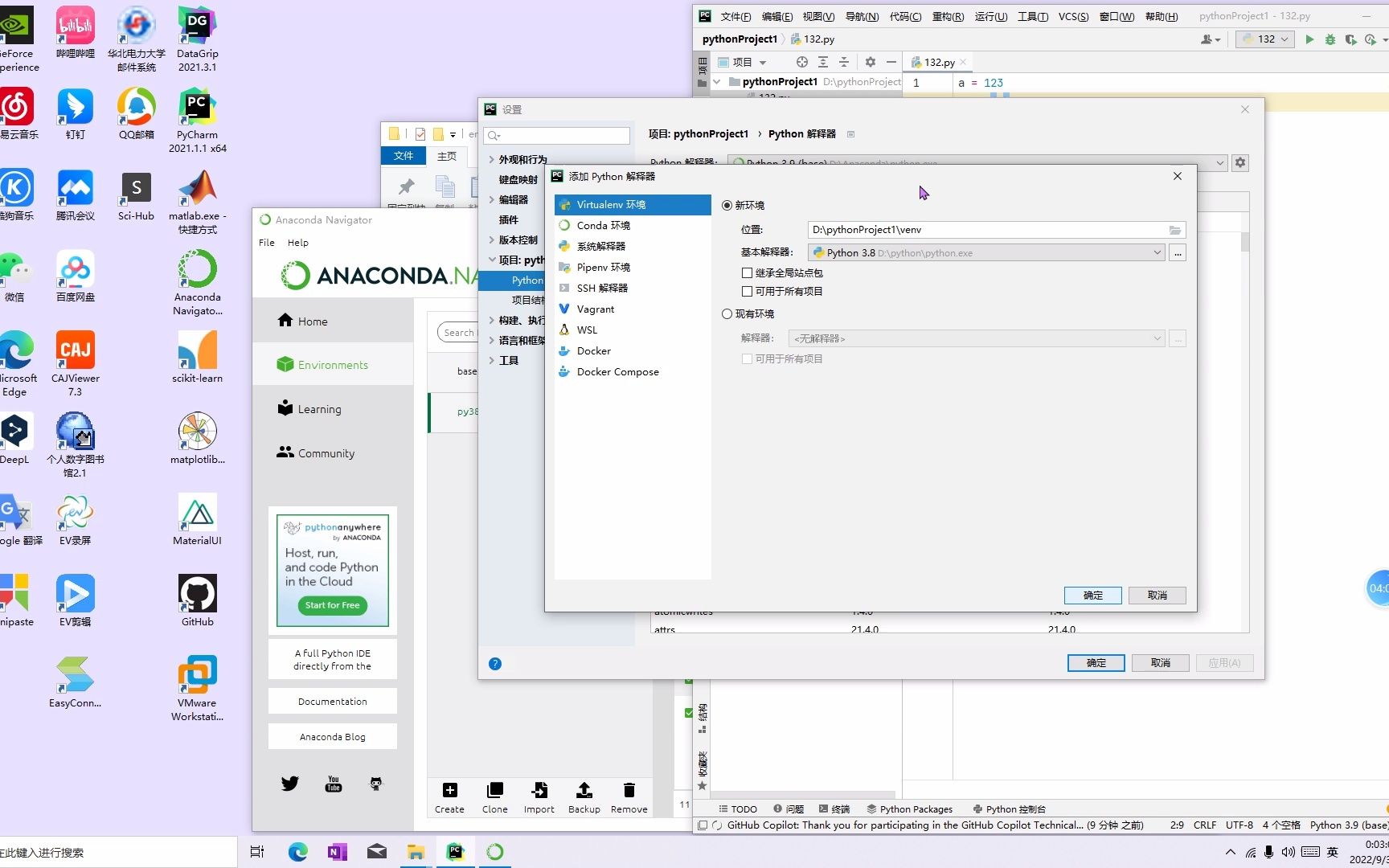The height and width of the screenshot is (868, 1389).
Task: Open PyCharm 编辑(E) menu
Action: [776, 16]
